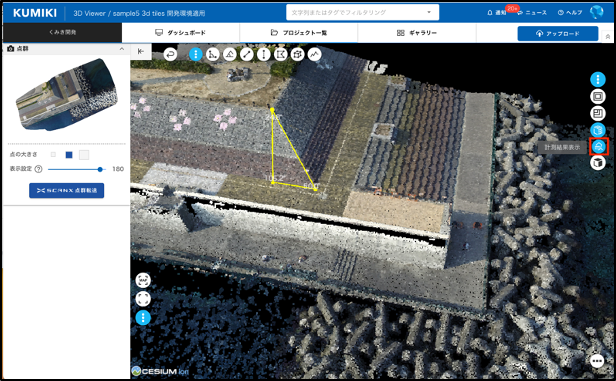
Task: Collapse the left side panel arrow
Action: click(141, 51)
